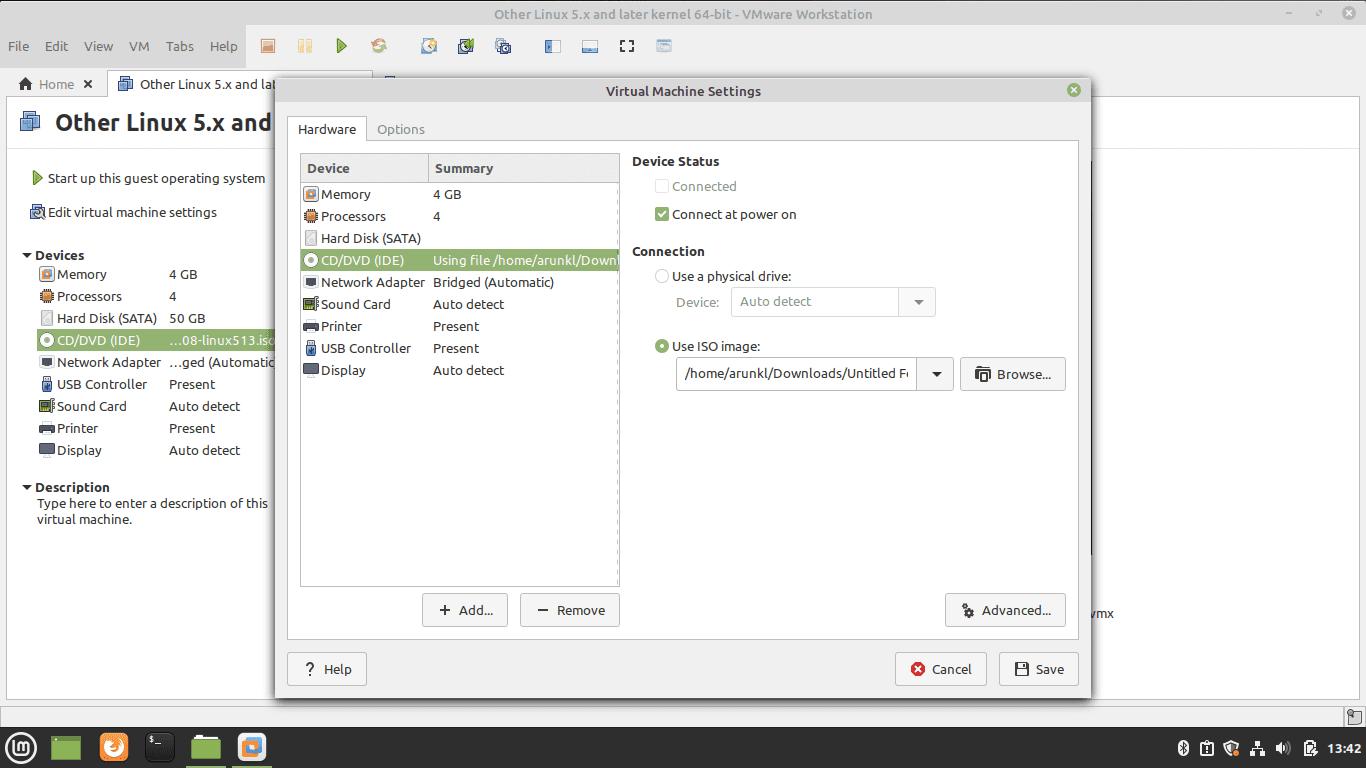Viewport: 1366px width, 768px height.
Task: Select Hard Disk (SATA) in the settings device list
Action: pyautogui.click(x=459, y=238)
